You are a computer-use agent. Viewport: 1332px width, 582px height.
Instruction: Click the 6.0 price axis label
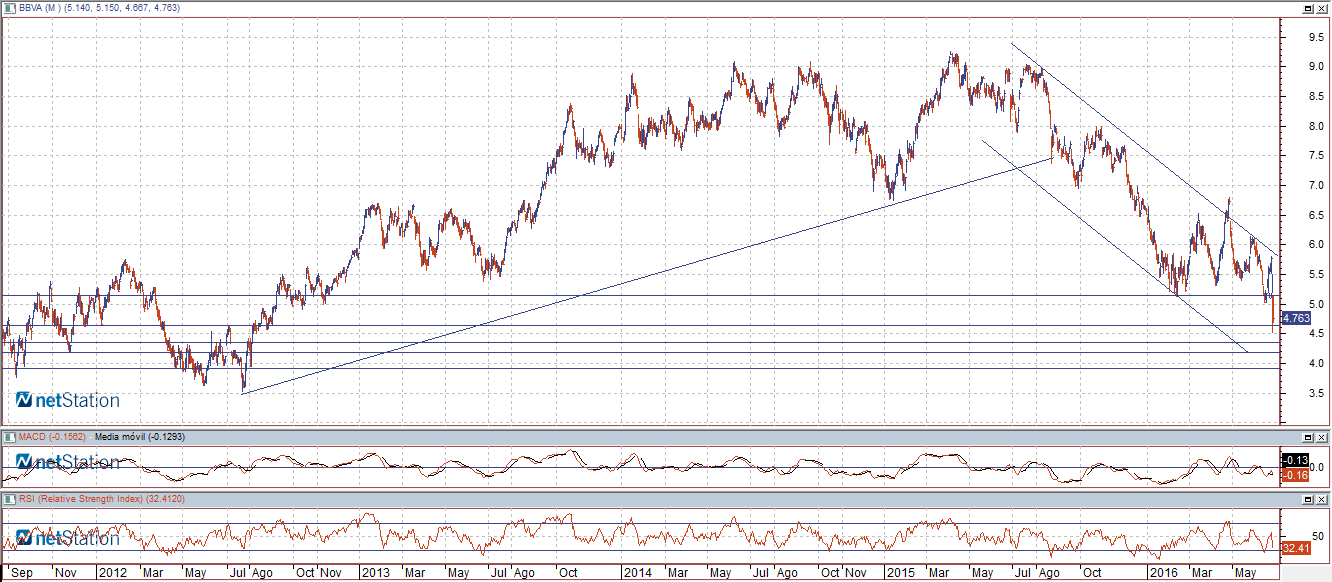(x=1317, y=245)
